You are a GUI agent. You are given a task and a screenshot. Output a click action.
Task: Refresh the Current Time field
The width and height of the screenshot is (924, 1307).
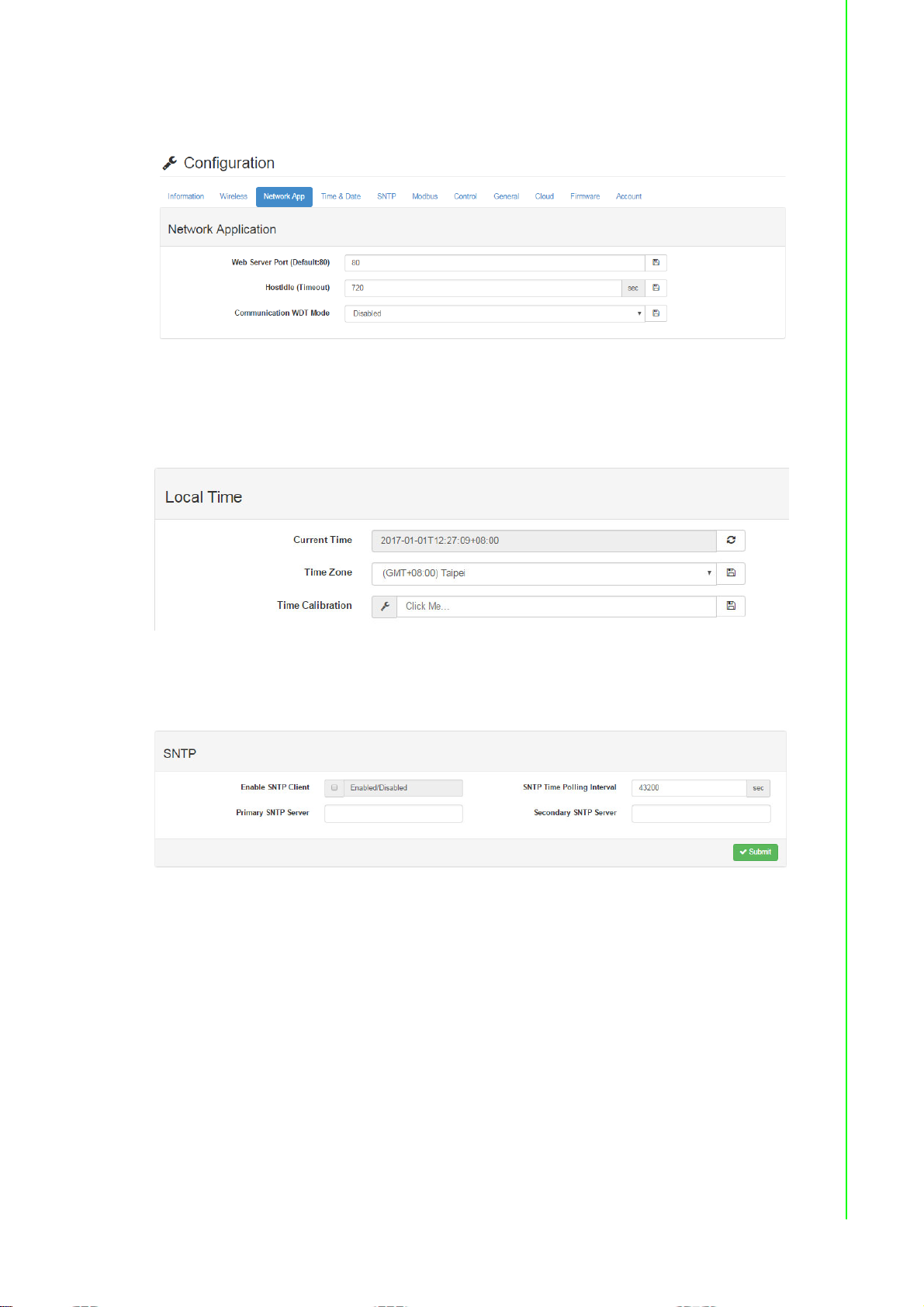coord(731,541)
